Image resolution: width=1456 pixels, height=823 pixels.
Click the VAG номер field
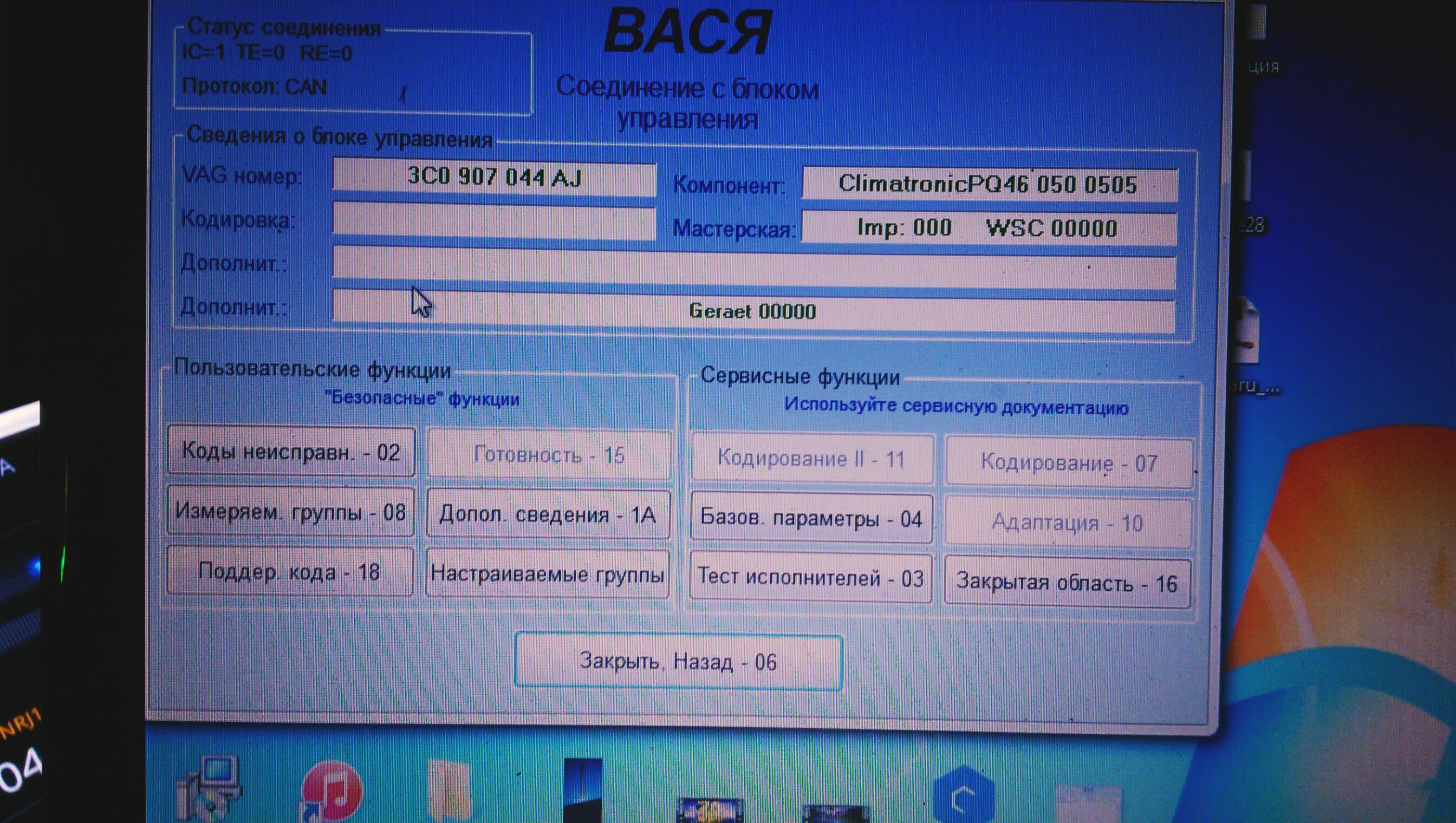[x=493, y=178]
